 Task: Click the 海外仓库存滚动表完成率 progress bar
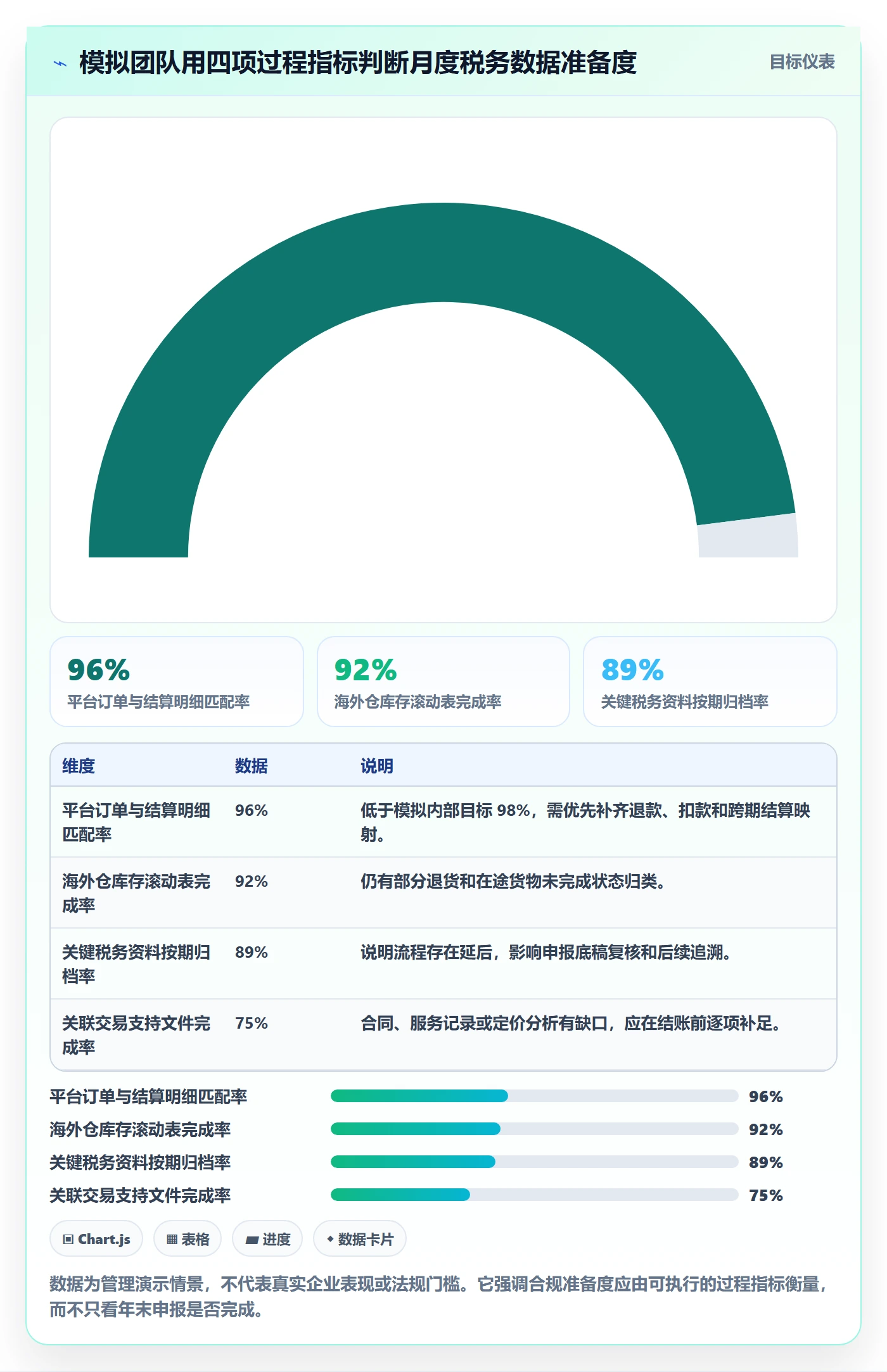coord(535,1129)
